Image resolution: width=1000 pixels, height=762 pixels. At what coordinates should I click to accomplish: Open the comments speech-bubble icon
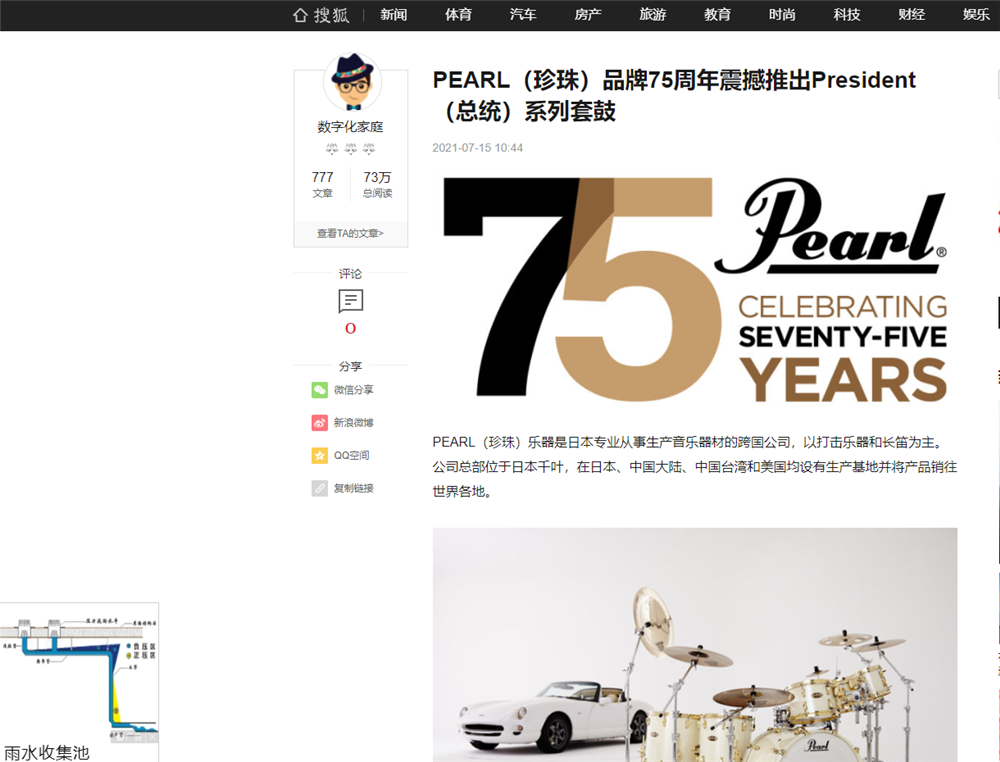point(351,301)
